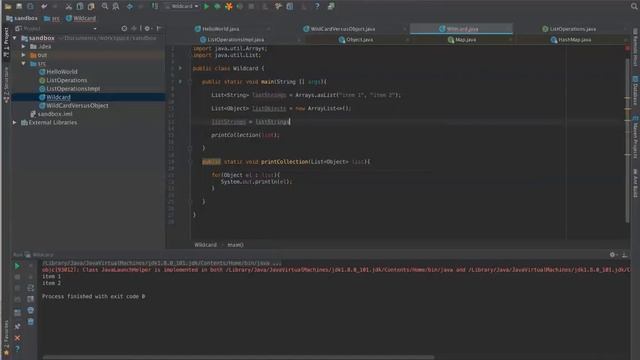Click main() in editor breadcrumb bar
640x360 pixels.
pos(235,245)
